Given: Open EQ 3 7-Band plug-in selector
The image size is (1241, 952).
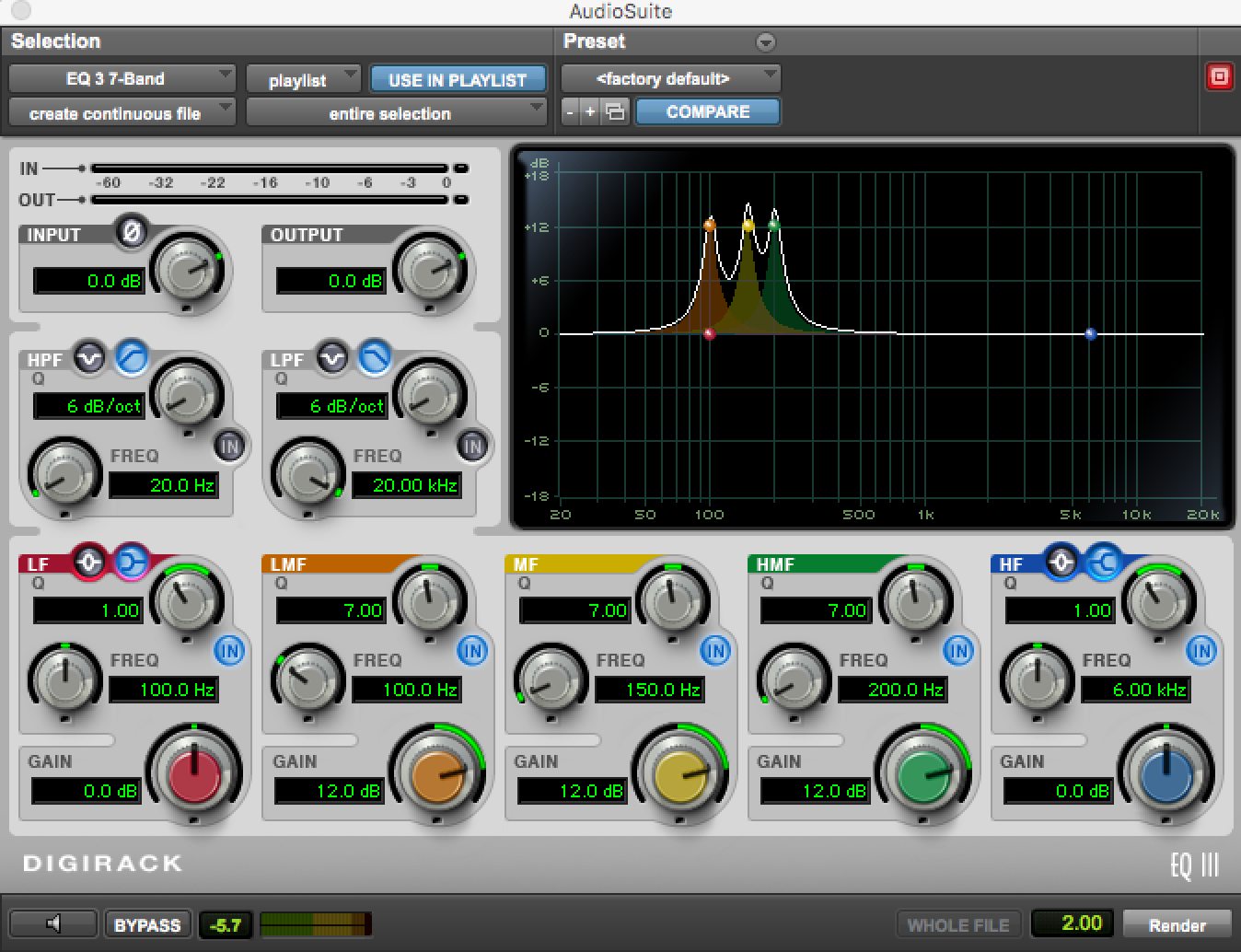Looking at the screenshot, I should (x=122, y=79).
